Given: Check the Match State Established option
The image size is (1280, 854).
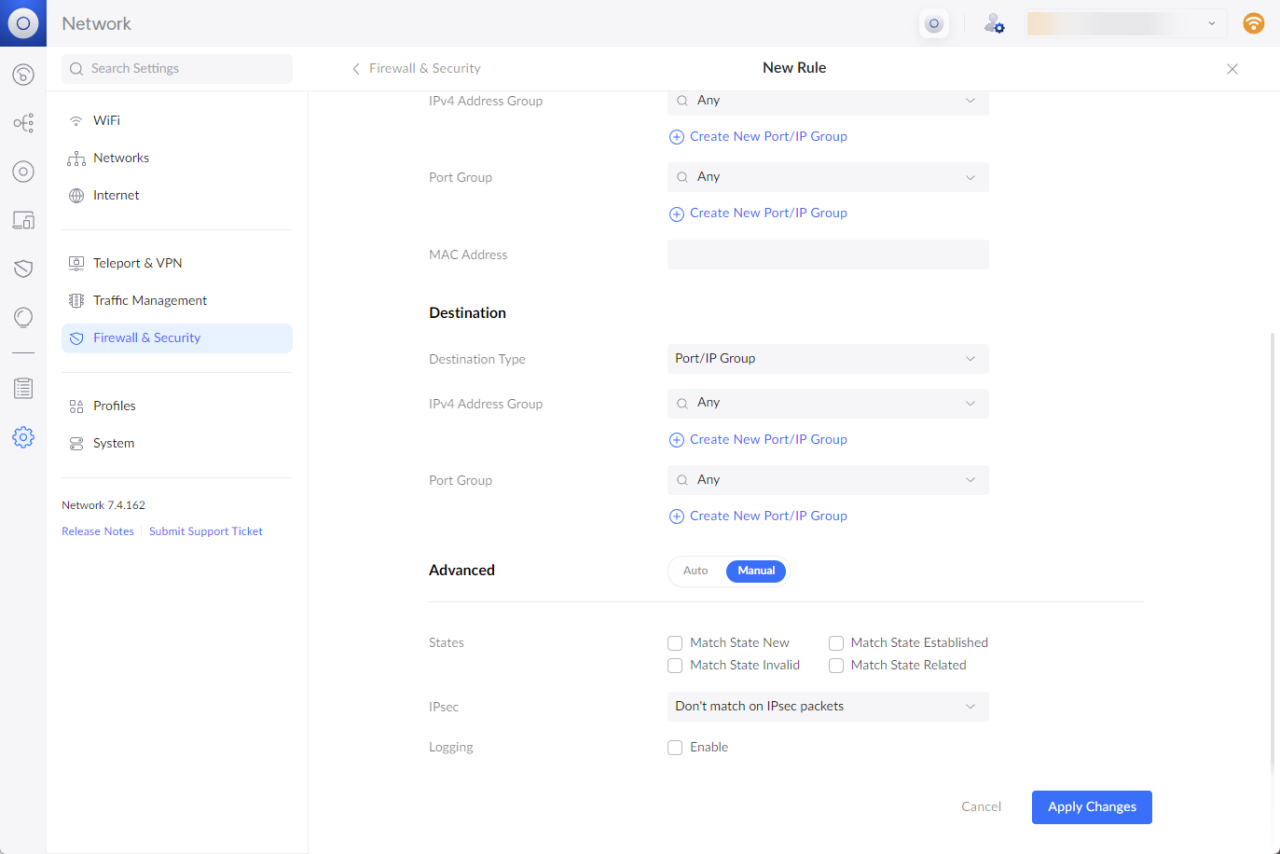Looking at the screenshot, I should coord(836,643).
